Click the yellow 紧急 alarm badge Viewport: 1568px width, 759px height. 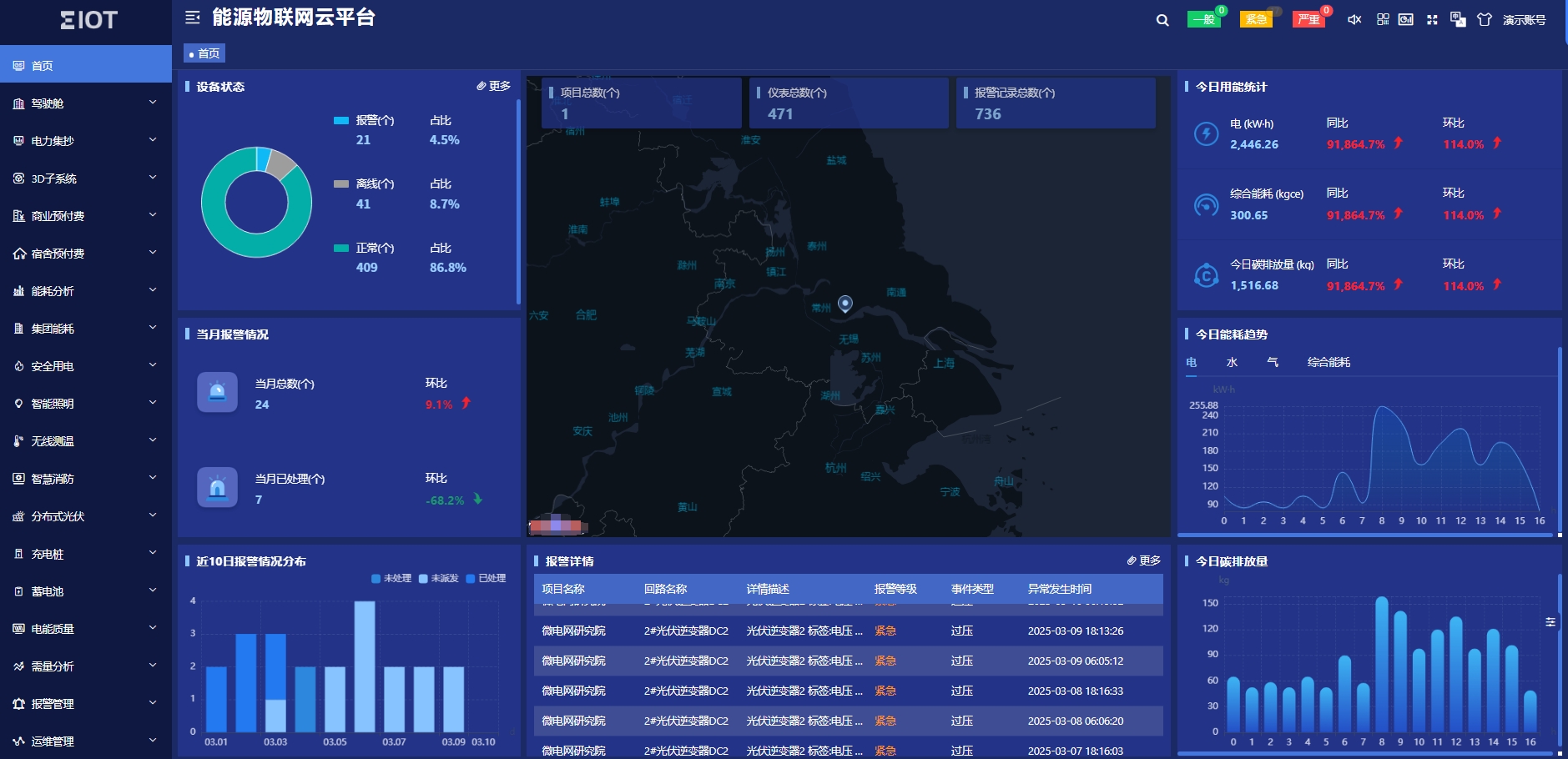click(1256, 19)
